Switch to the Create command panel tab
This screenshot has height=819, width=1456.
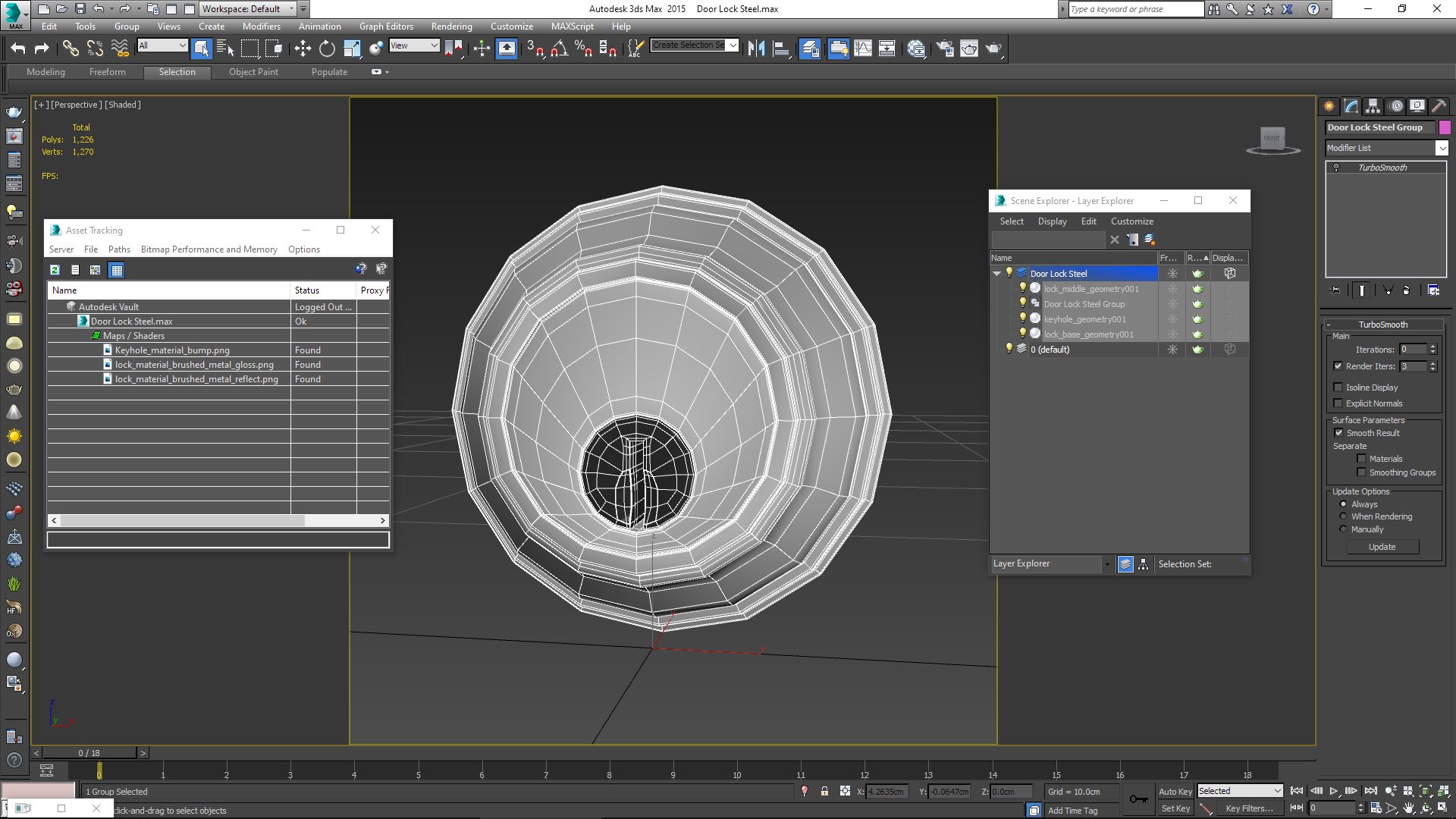[1329, 106]
